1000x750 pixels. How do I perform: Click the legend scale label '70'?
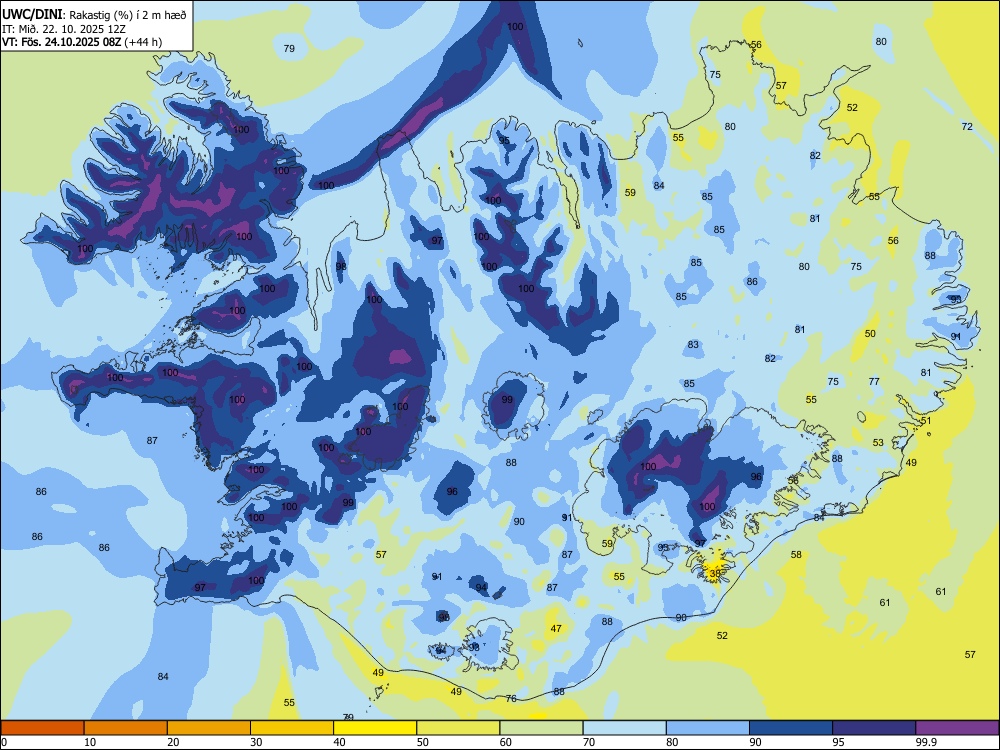(589, 742)
